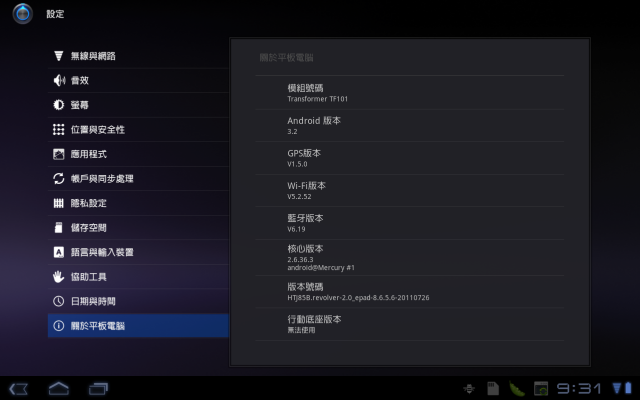640x400 pixels.
Task: Click the brightness icon beside 螢幕
Action: [x=59, y=105]
